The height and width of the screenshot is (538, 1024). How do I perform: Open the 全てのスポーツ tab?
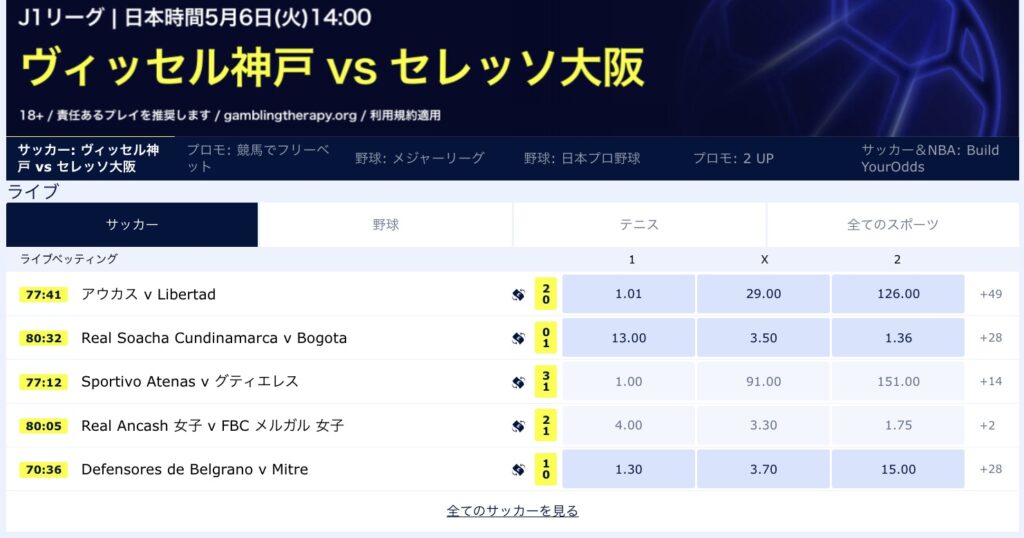click(x=893, y=225)
